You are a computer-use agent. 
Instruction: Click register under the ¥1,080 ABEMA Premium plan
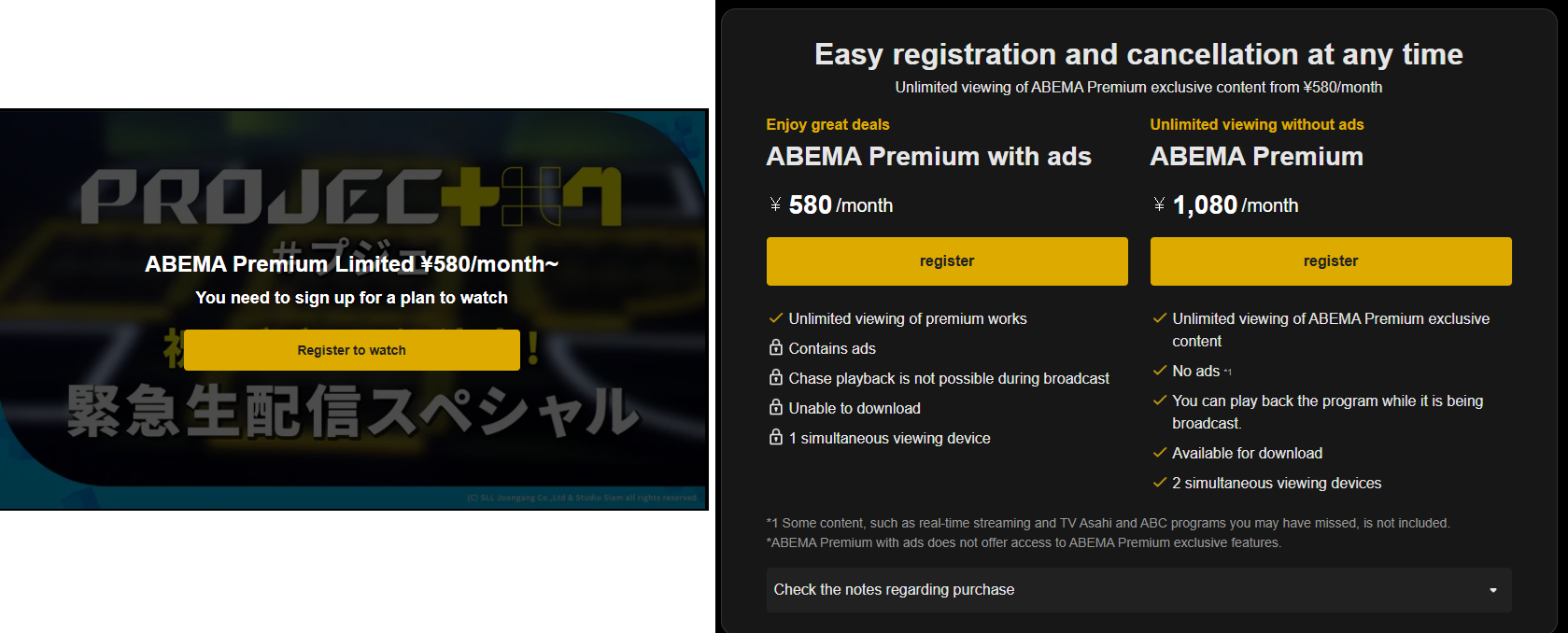pyautogui.click(x=1330, y=261)
